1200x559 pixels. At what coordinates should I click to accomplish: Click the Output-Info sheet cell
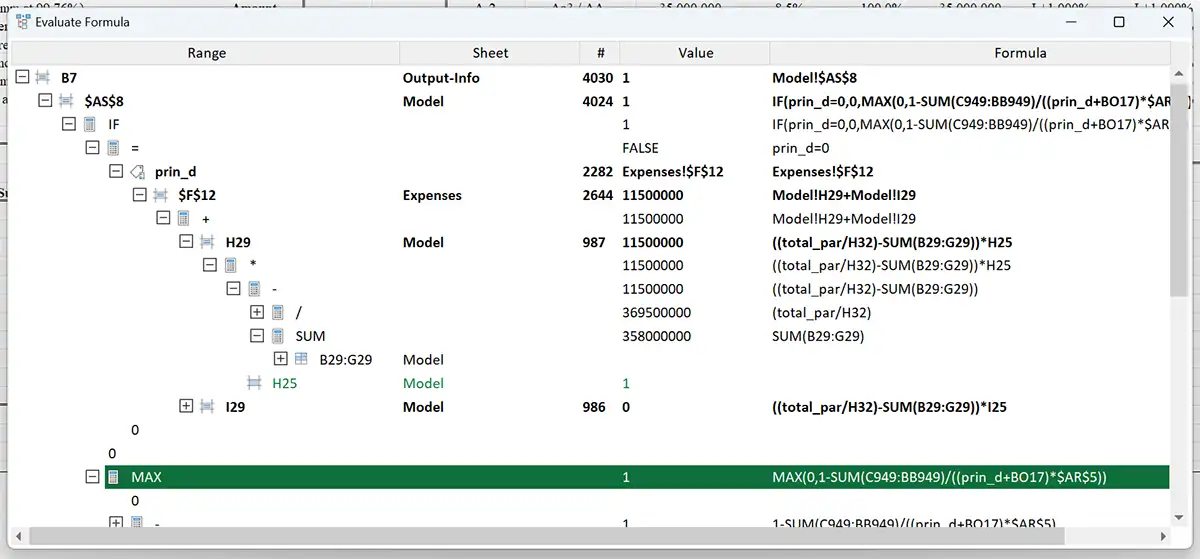pyautogui.click(x=441, y=77)
